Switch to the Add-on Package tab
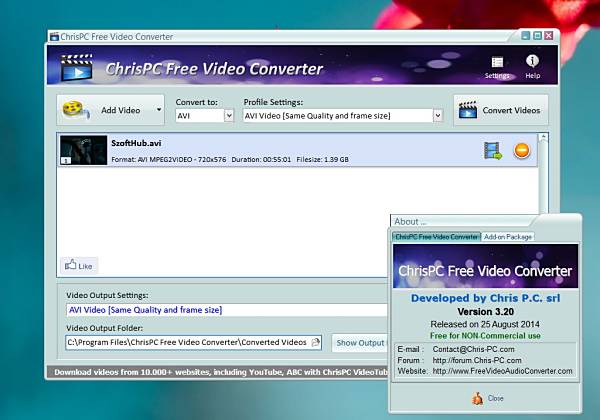Viewport: 600px width, 420px height. click(508, 237)
